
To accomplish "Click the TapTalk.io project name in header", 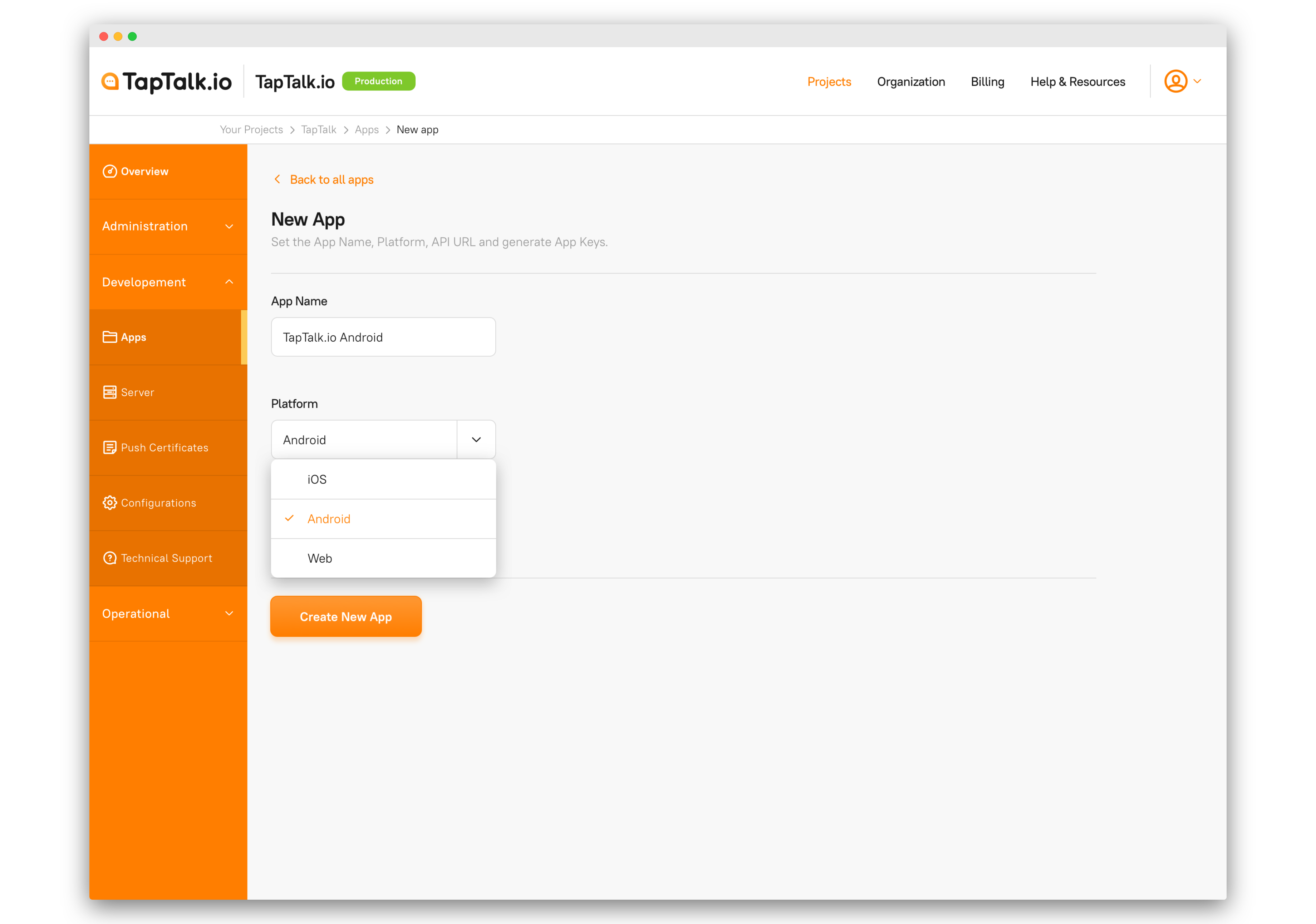I will (x=295, y=82).
